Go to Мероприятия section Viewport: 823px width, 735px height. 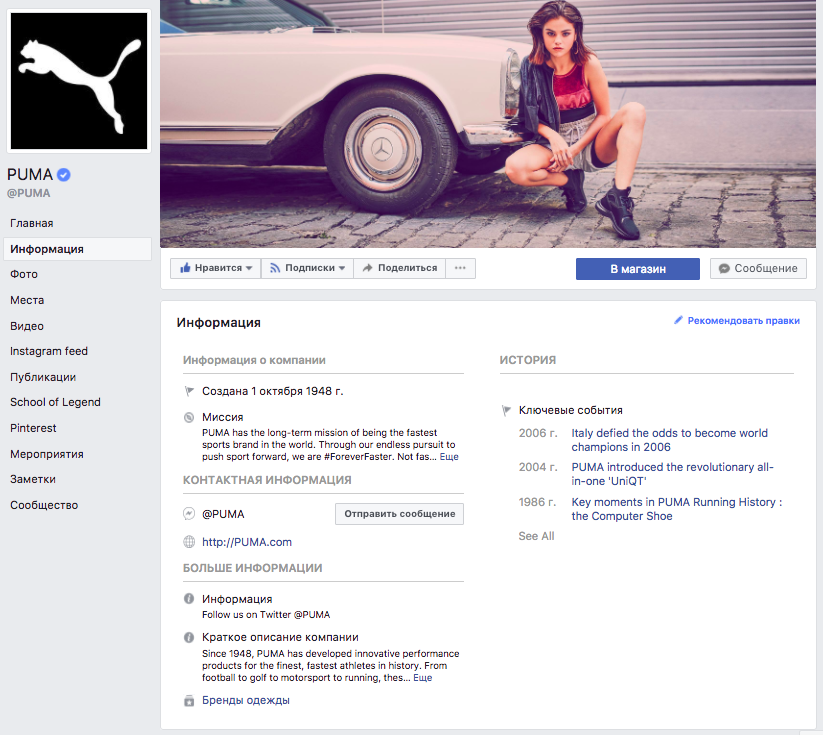(47, 454)
